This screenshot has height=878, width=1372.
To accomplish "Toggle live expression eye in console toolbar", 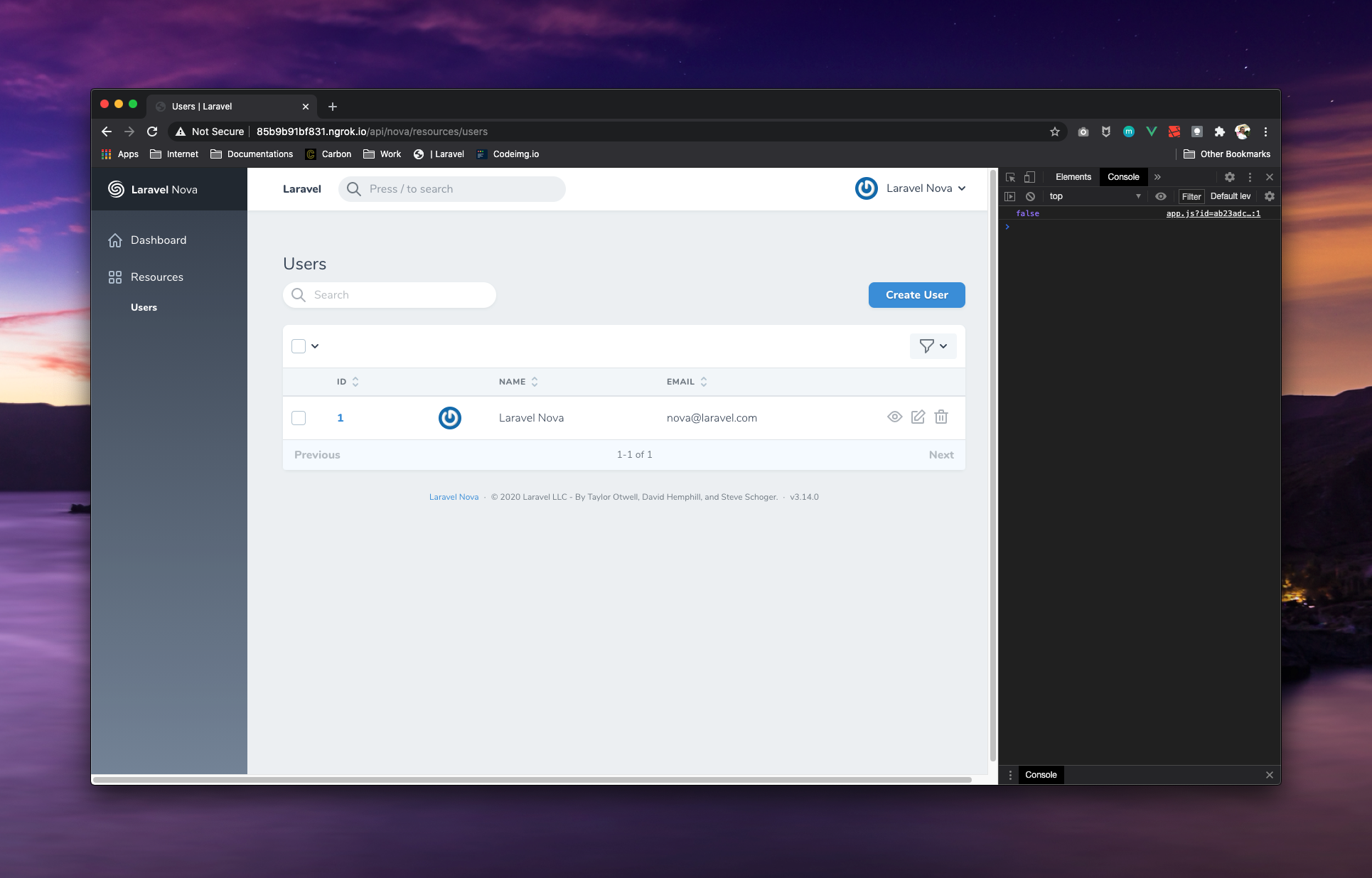I will click(1161, 196).
